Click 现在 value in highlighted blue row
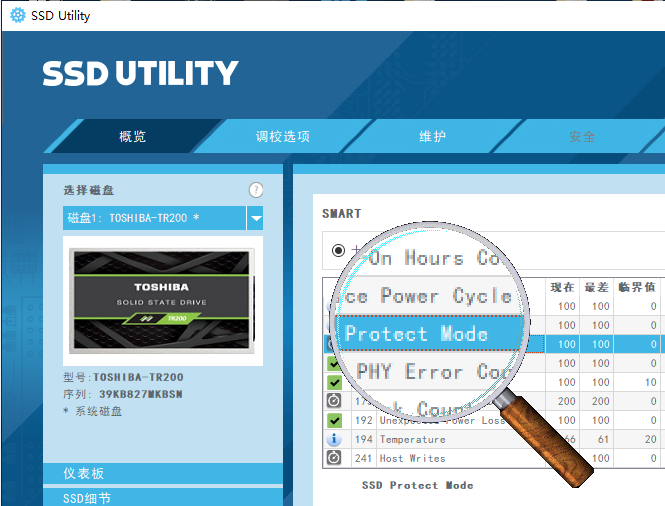The image size is (665, 506). pos(567,344)
